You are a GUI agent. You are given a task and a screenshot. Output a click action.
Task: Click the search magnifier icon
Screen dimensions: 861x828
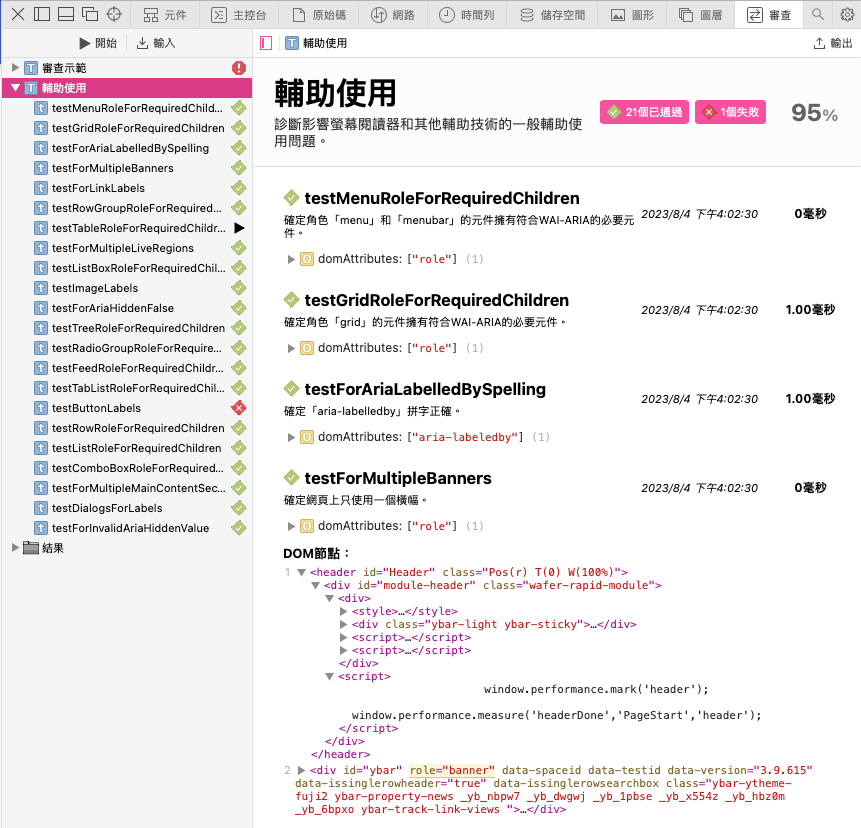tap(818, 14)
